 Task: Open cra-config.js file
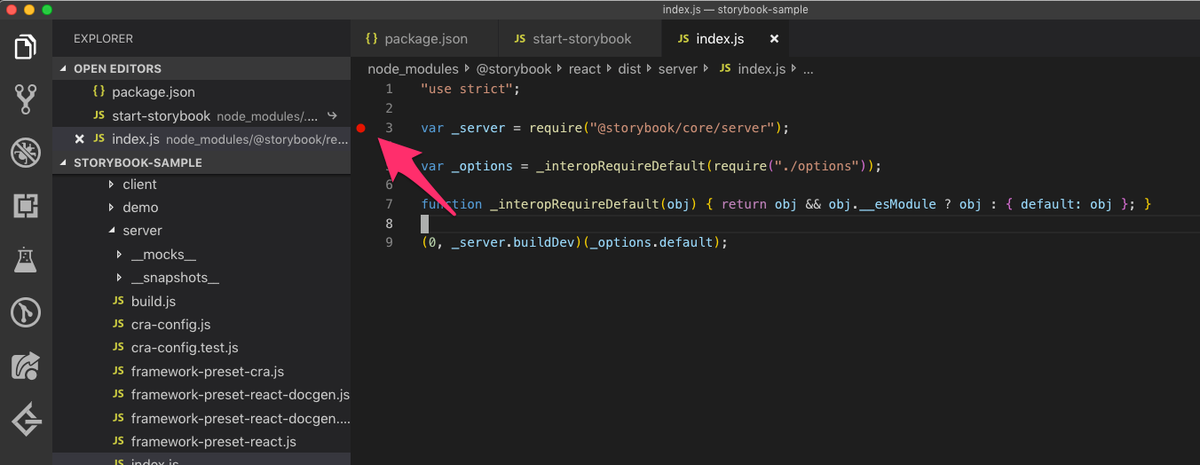click(x=170, y=325)
